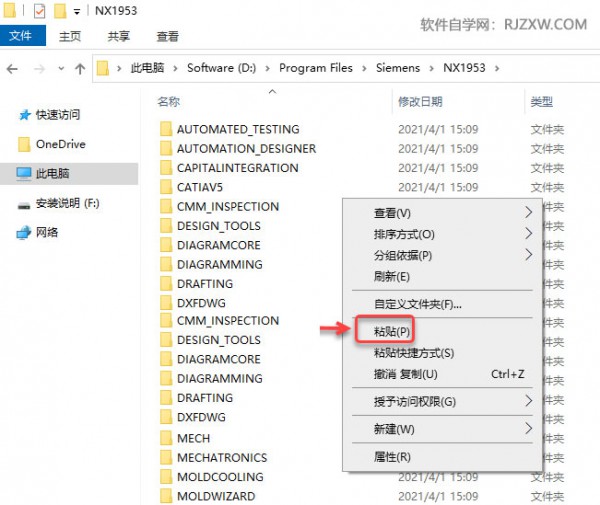Choose 撤消 复制(U) from the context menu
This screenshot has width=600, height=505.
point(442,374)
